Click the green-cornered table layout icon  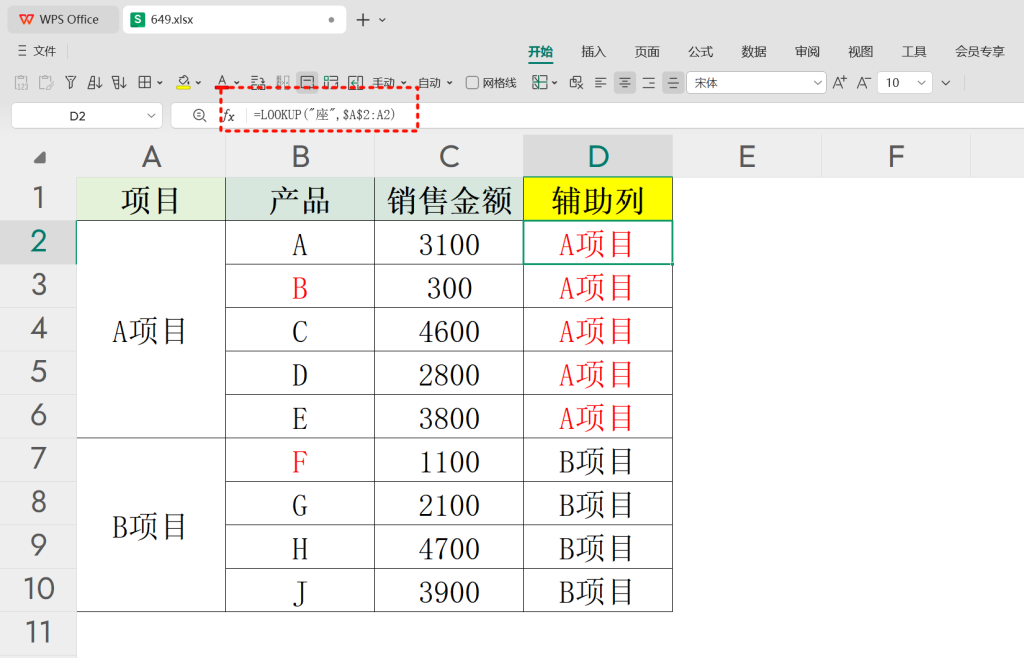[331, 83]
